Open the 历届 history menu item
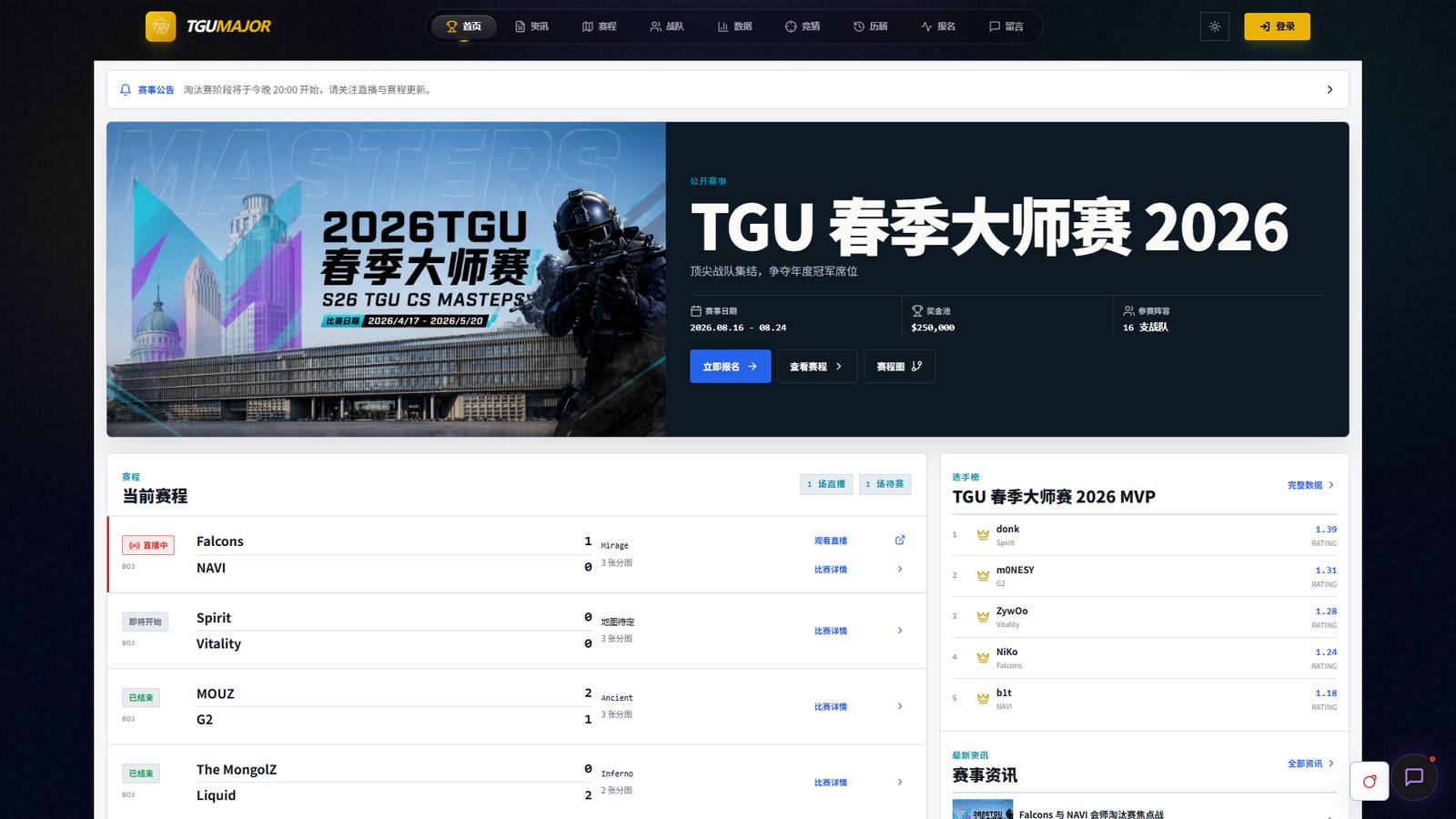 871,26
